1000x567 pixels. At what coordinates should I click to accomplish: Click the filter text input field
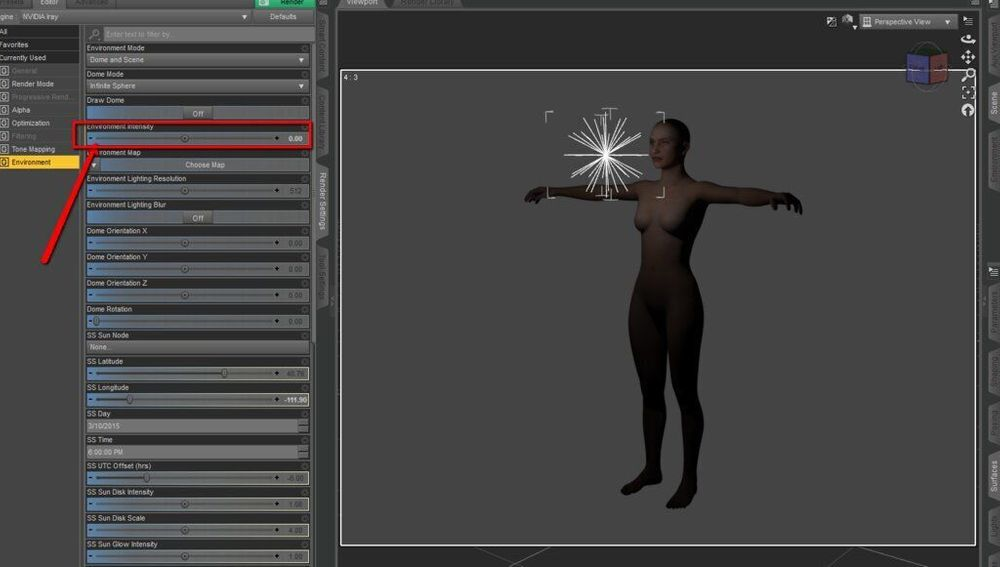tap(209, 34)
